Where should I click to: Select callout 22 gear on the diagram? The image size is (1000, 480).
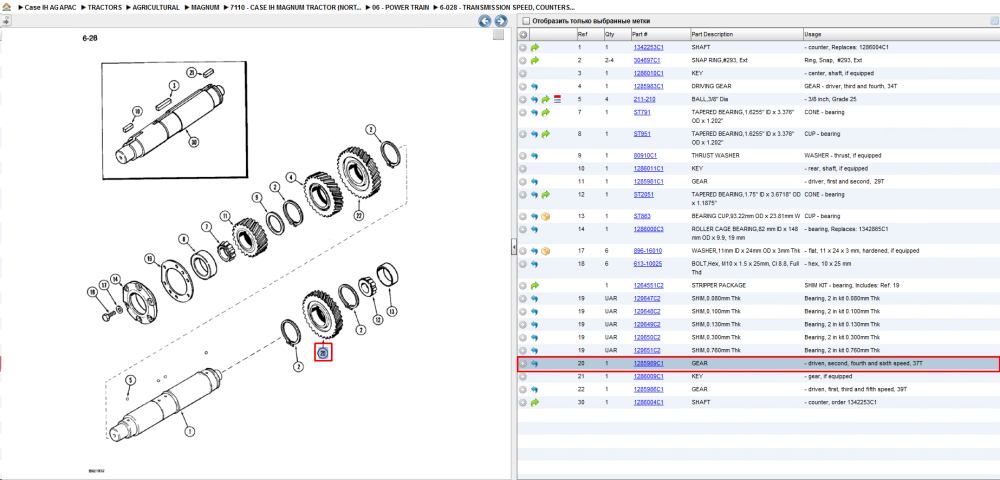pyautogui.click(x=358, y=214)
